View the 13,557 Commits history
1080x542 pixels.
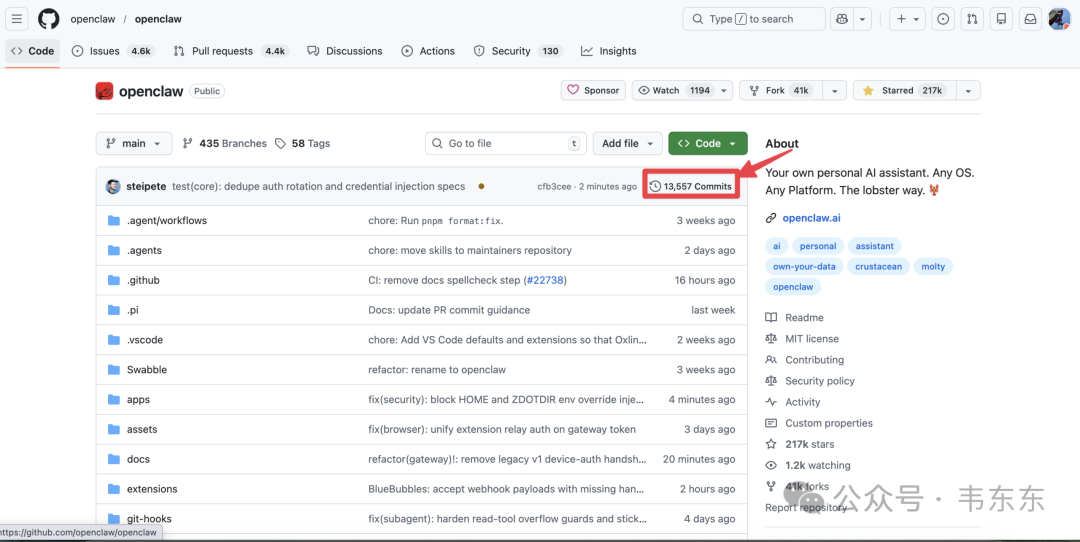click(x=691, y=187)
